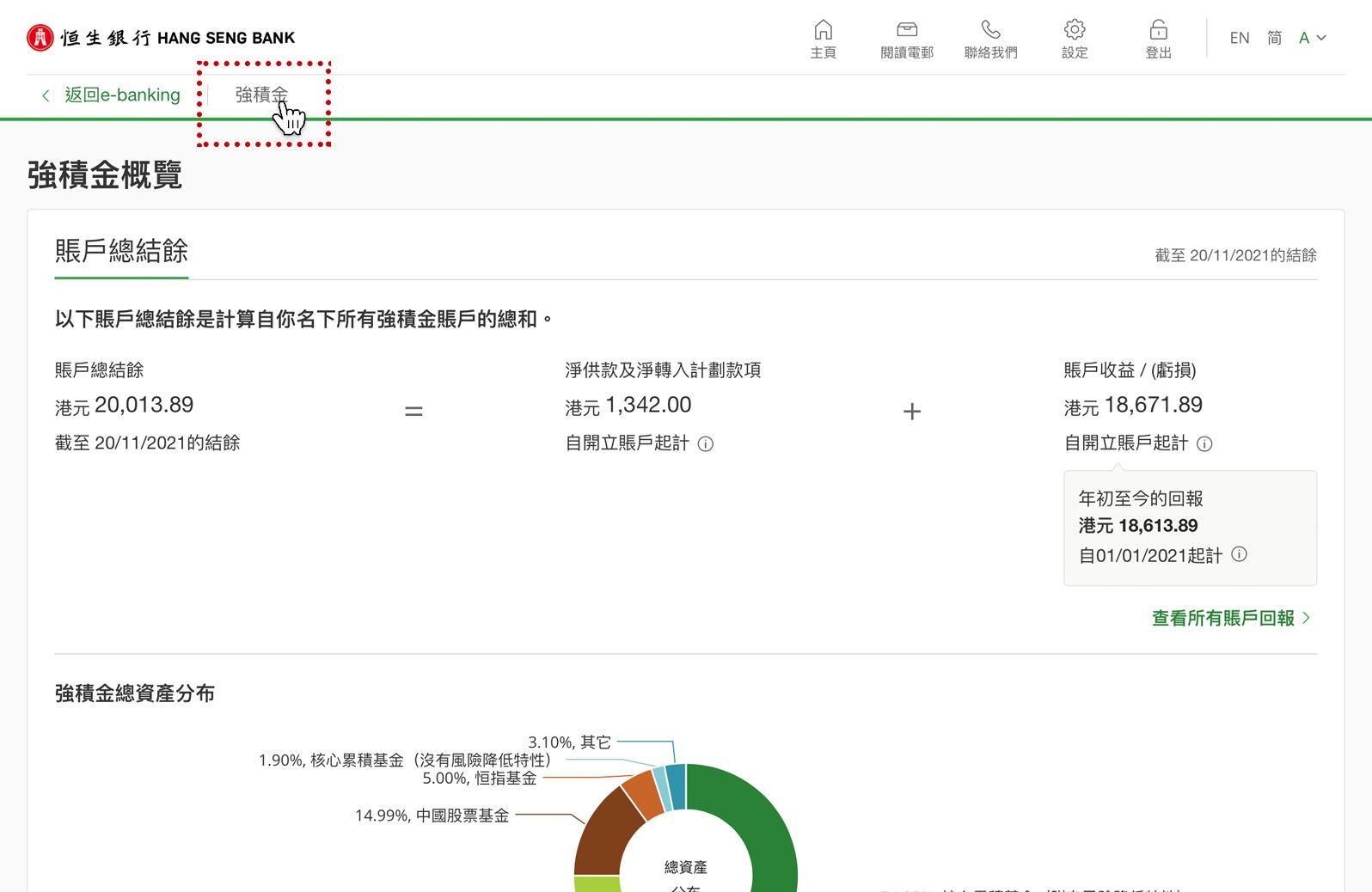Click info icon beside 淨供款 自開立賬戶起計
Screen dimensions: 1372x892
[x=706, y=444]
